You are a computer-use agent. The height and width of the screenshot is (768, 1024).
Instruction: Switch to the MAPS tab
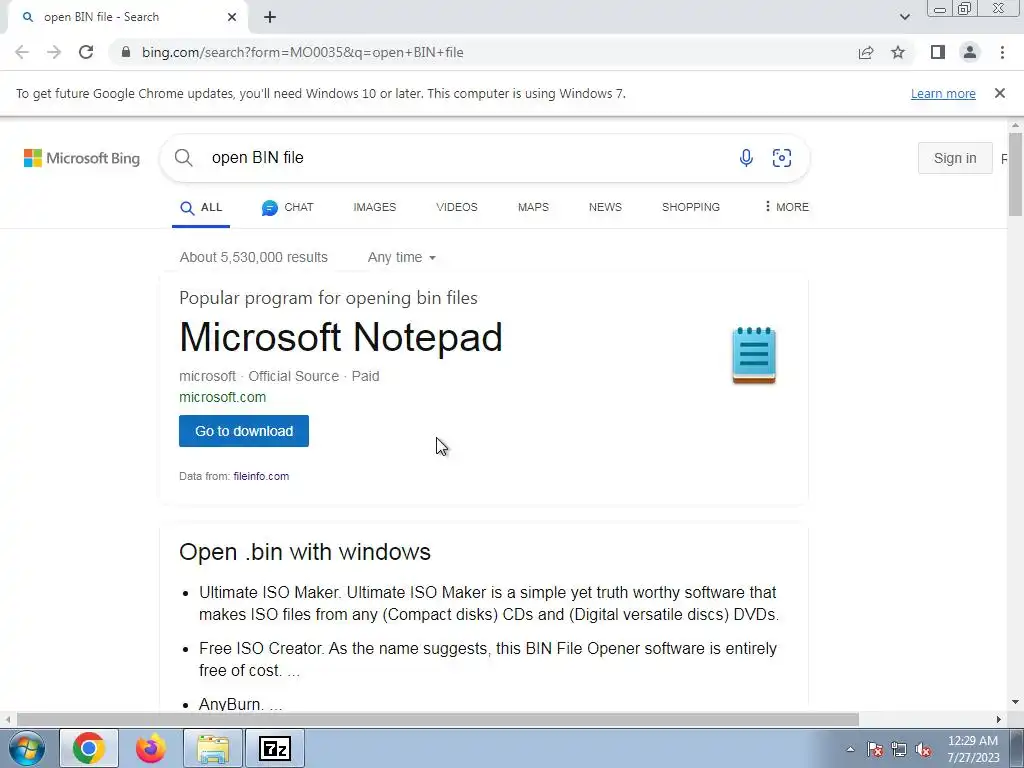point(533,207)
